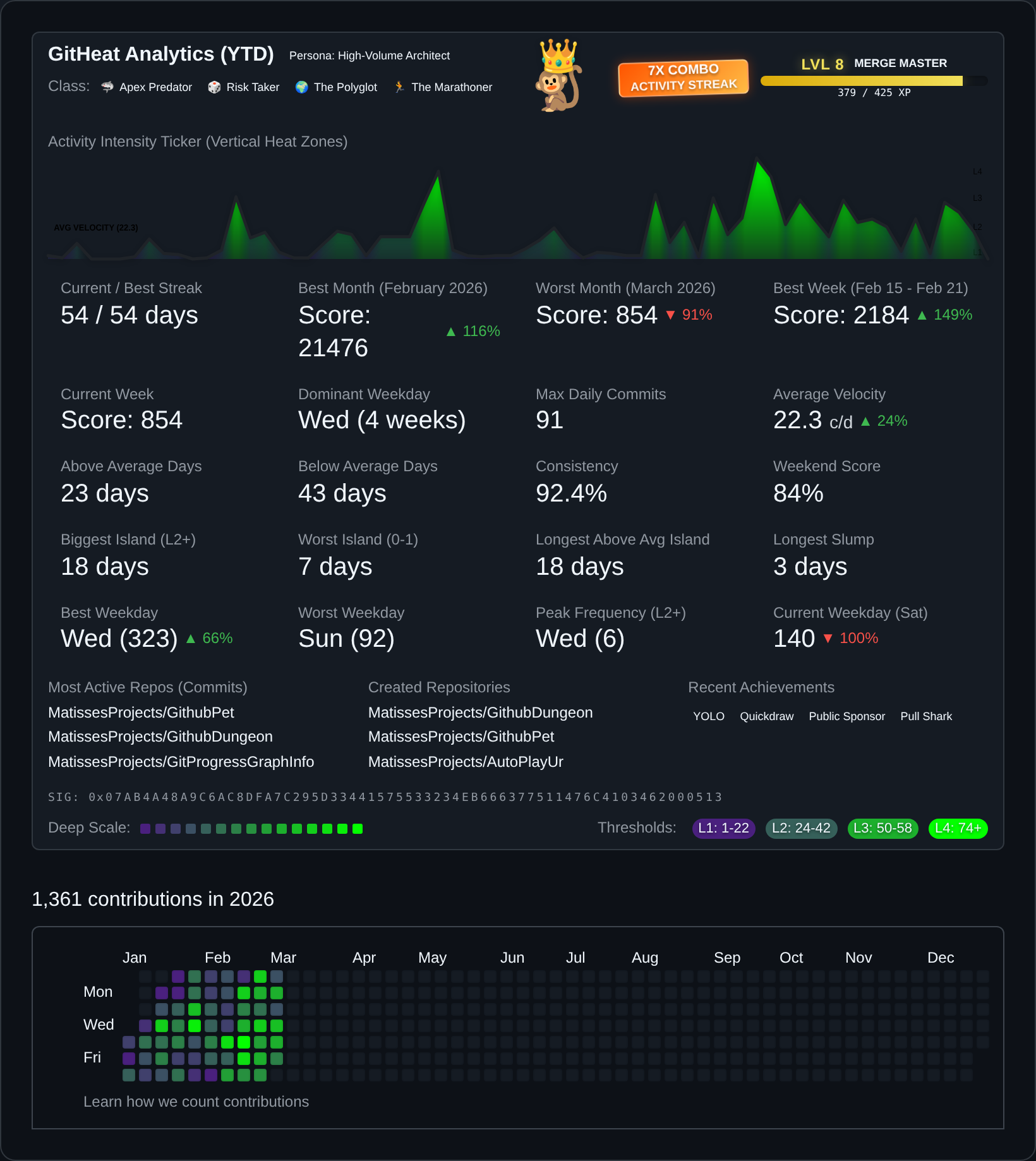Toggle the L4: 74+ threshold chip
This screenshot has width=1036, height=1161.
(x=958, y=828)
